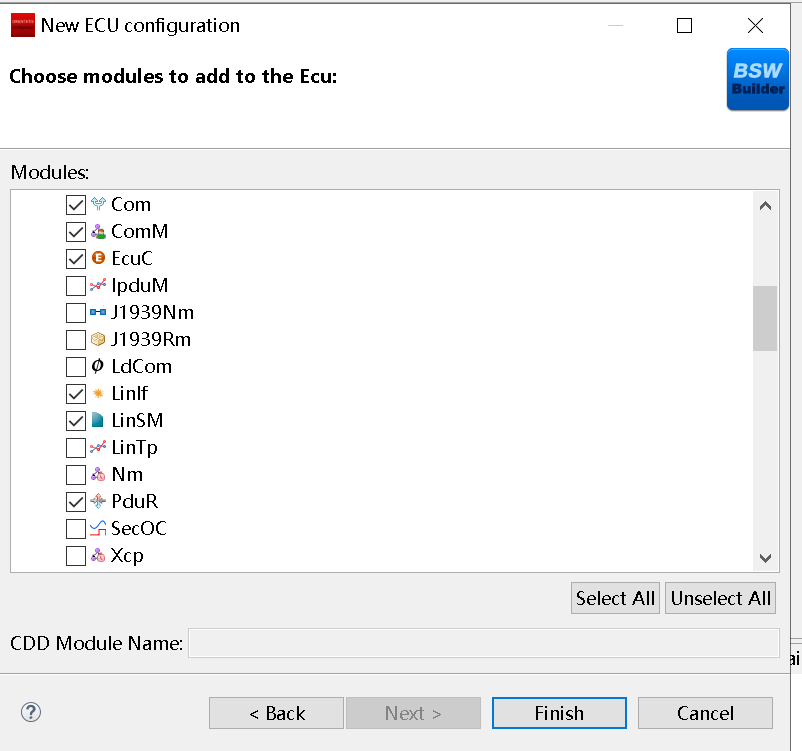The height and width of the screenshot is (751, 802).
Task: Click the LinIf sun-shaped icon
Action: [x=98, y=393]
